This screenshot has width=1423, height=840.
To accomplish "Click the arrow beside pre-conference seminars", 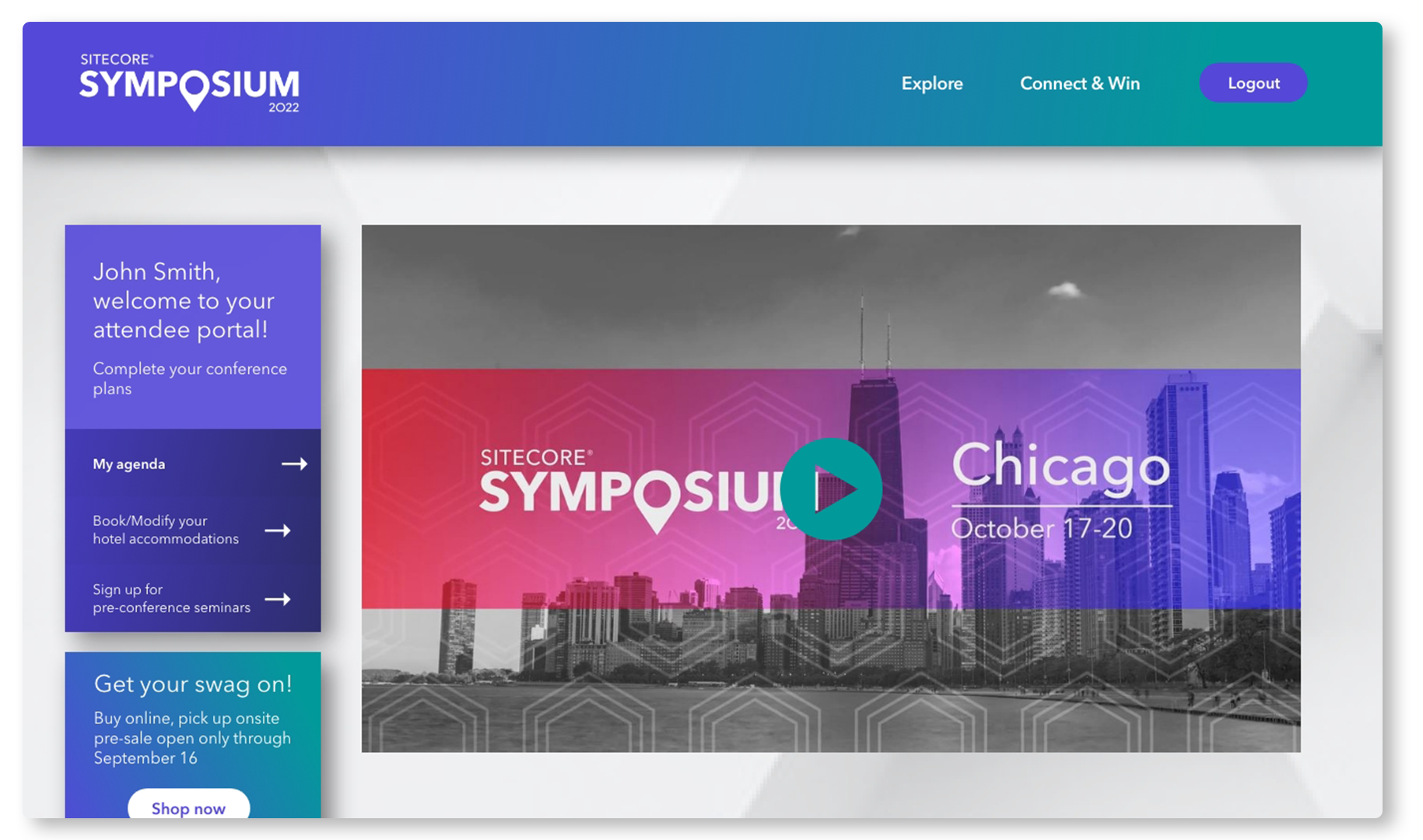I will coord(278,599).
